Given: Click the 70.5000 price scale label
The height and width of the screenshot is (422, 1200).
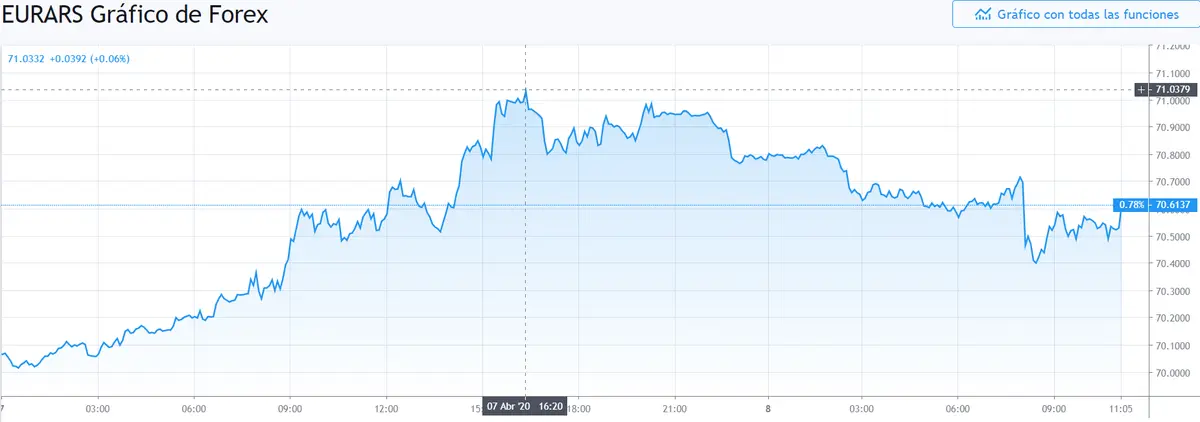Looking at the screenshot, I should coord(1173,237).
